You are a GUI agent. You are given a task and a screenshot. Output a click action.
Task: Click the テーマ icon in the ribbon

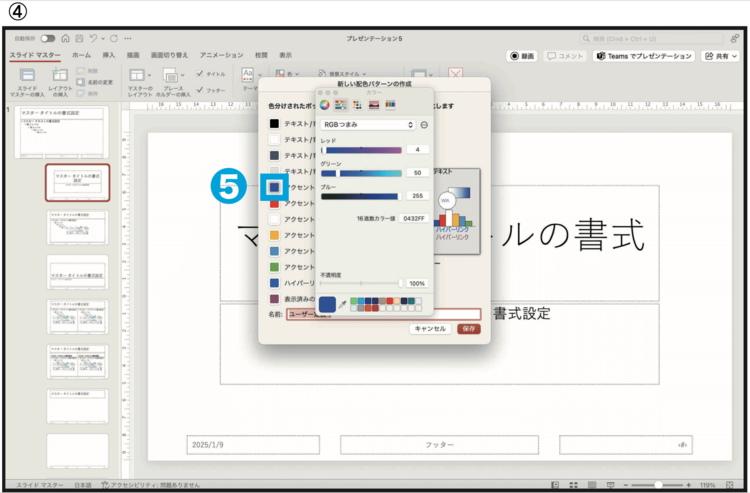point(248,75)
